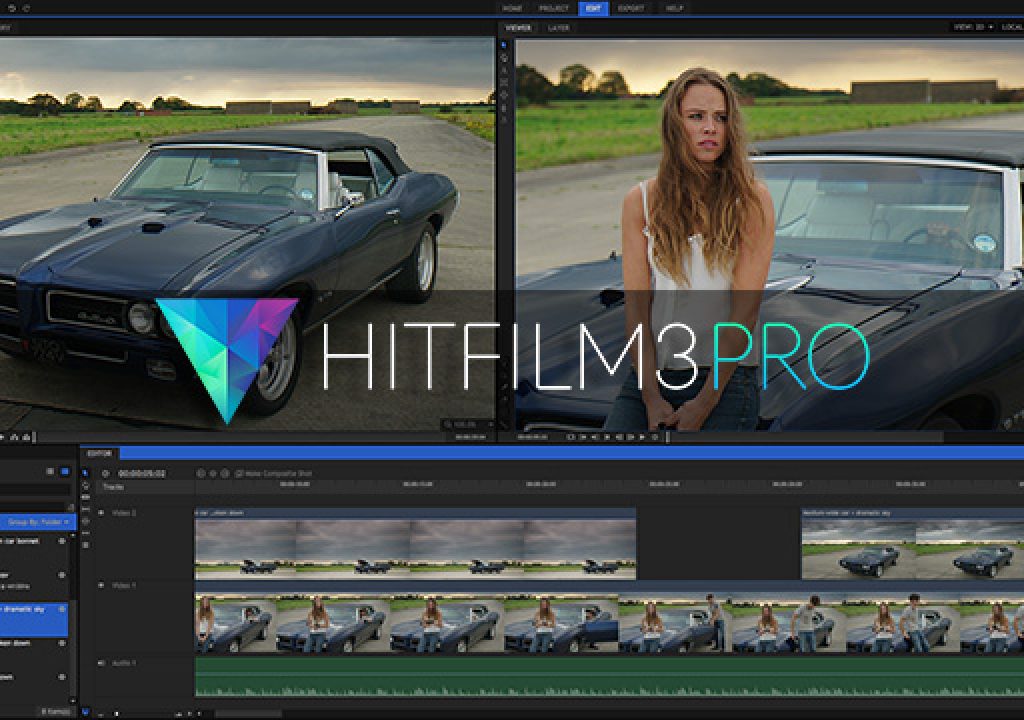This screenshot has height=720, width=1024.
Task: Click the circular icon just left of Make Composite Shot
Action: click(x=225, y=473)
